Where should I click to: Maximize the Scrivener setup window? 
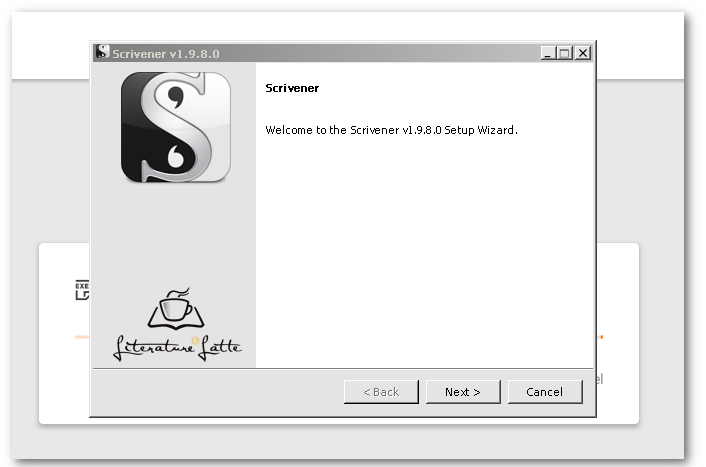coord(565,53)
